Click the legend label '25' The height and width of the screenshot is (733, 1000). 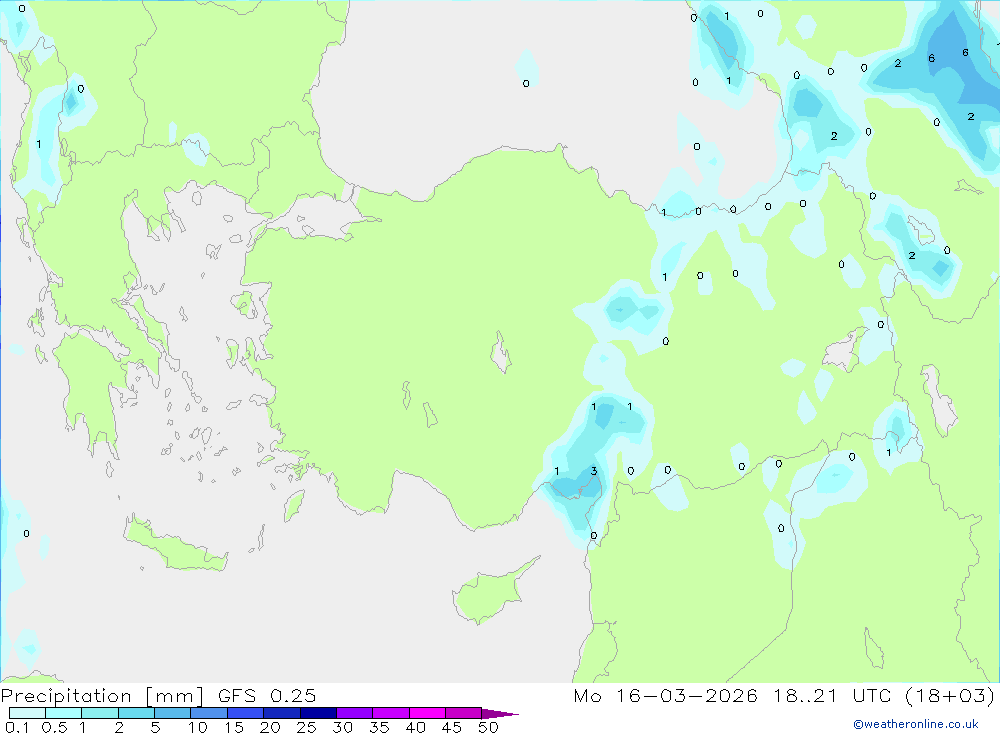pos(307,727)
